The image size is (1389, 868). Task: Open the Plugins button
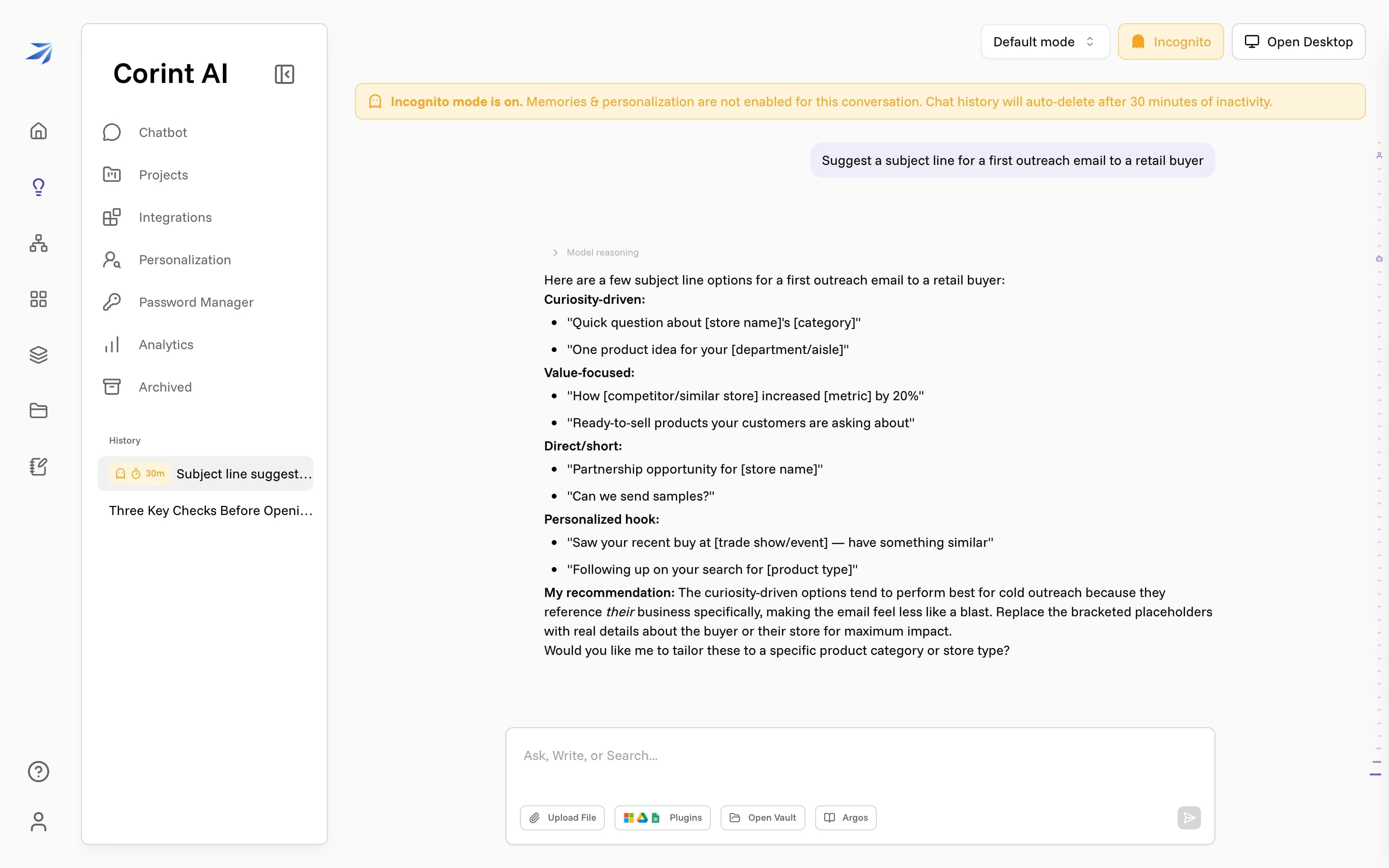tap(662, 817)
